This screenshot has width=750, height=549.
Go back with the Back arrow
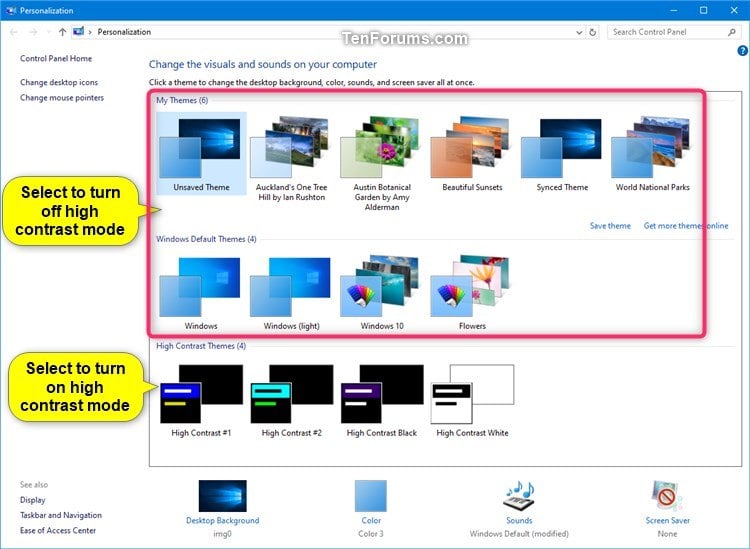tap(14, 32)
